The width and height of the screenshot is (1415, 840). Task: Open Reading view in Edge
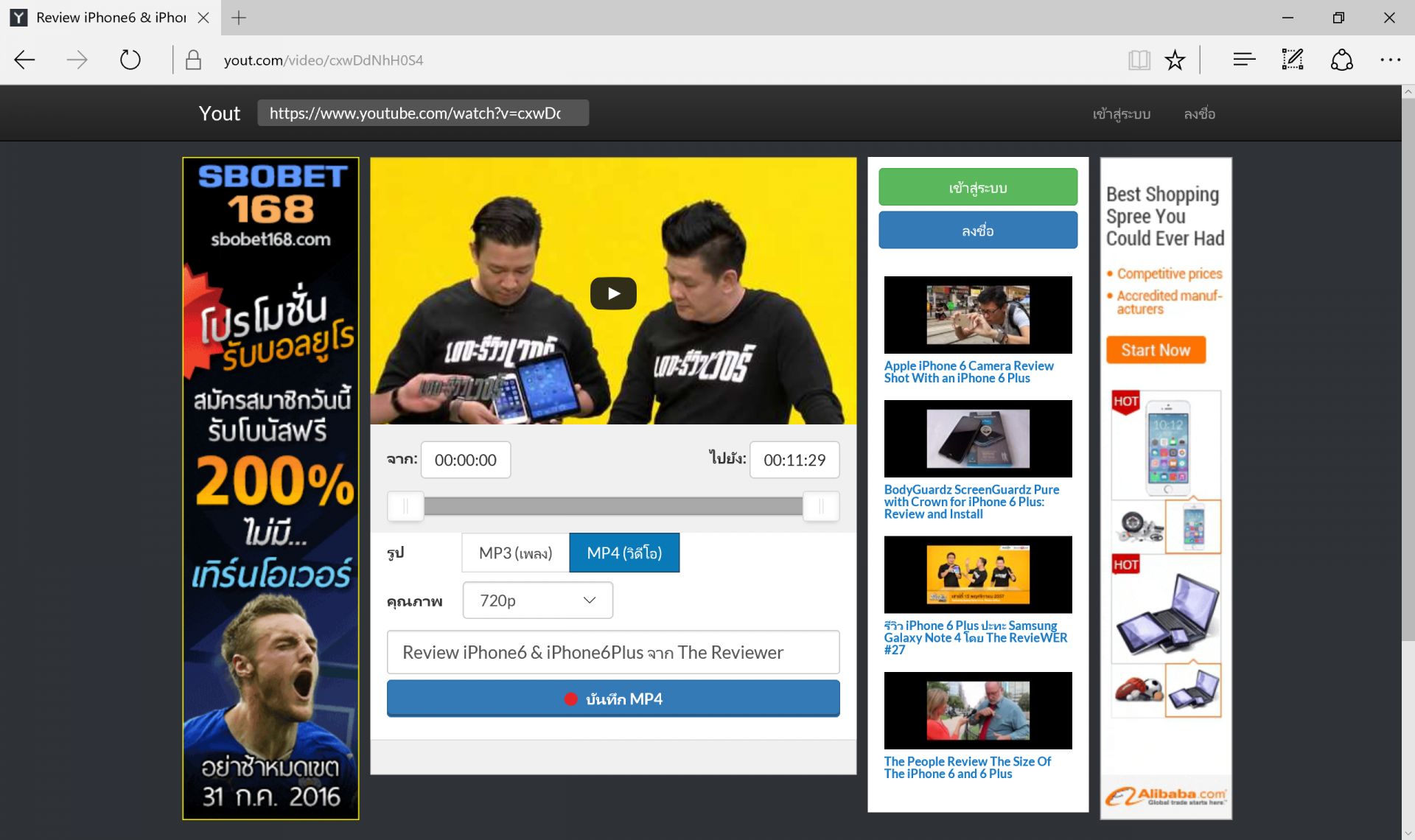pyautogui.click(x=1139, y=60)
